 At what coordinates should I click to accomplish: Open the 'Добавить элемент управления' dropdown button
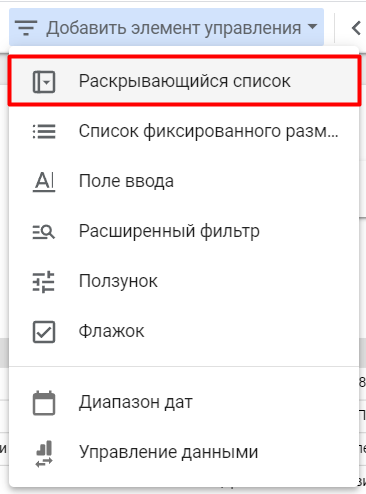click(166, 27)
